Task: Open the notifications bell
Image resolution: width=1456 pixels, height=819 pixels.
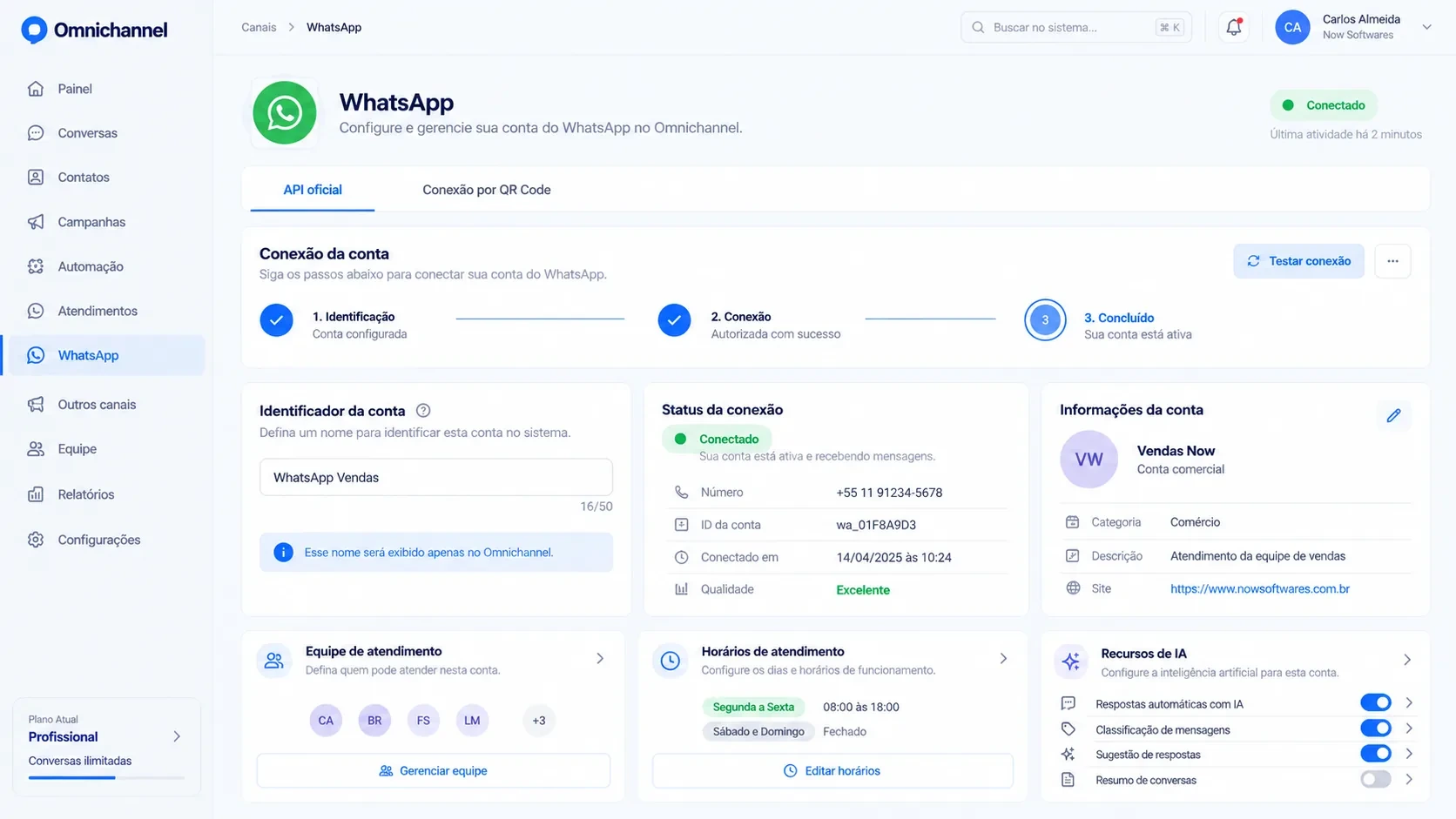Action: [1234, 27]
